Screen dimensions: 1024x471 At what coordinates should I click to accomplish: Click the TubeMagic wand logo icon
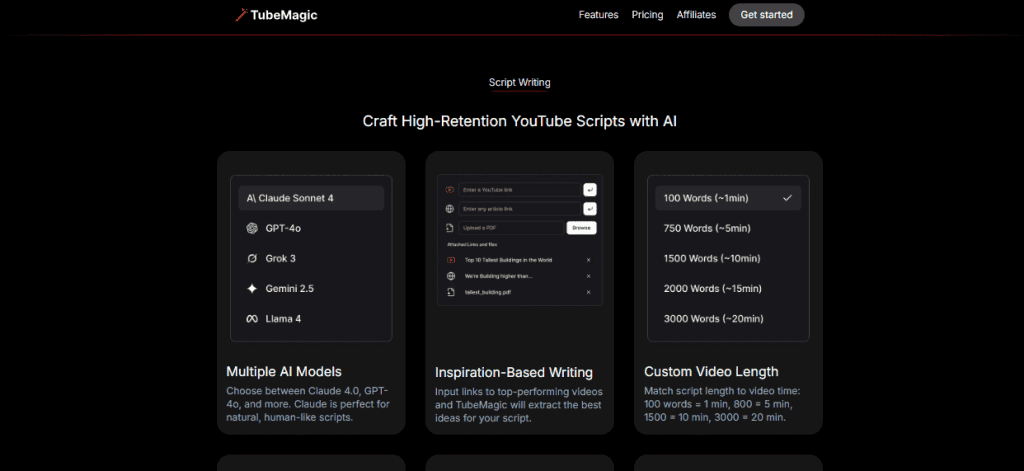click(x=241, y=14)
